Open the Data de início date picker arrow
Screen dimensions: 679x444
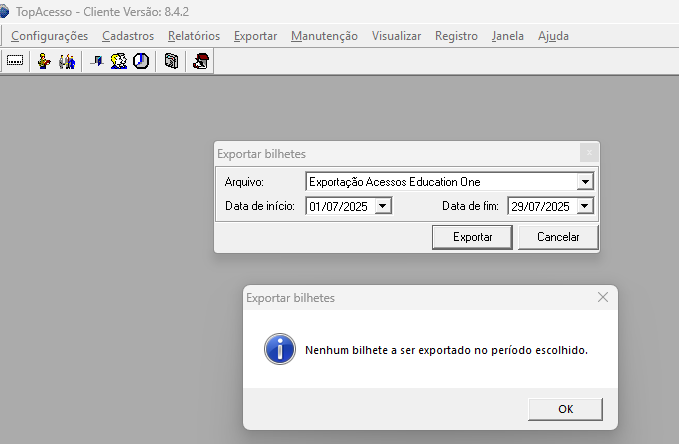click(x=383, y=206)
